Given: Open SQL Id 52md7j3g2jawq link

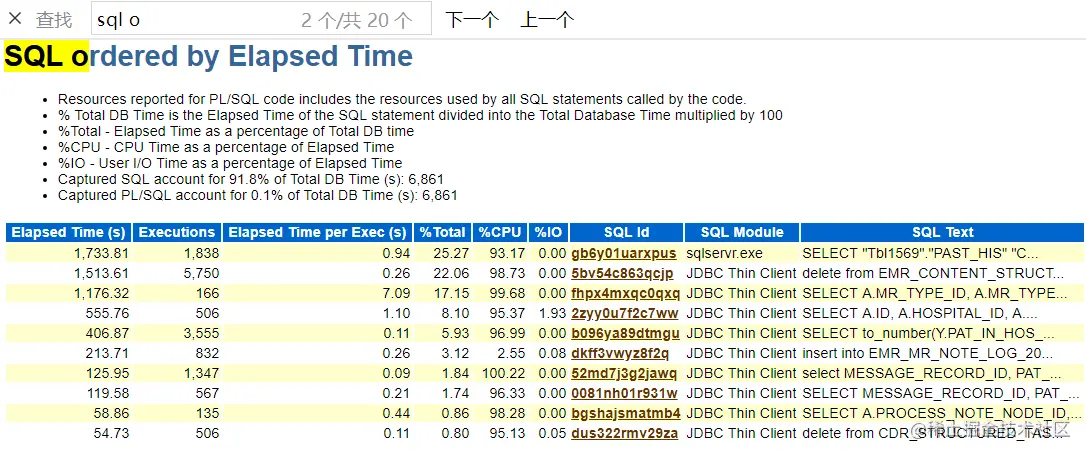Looking at the screenshot, I should click(624, 373).
